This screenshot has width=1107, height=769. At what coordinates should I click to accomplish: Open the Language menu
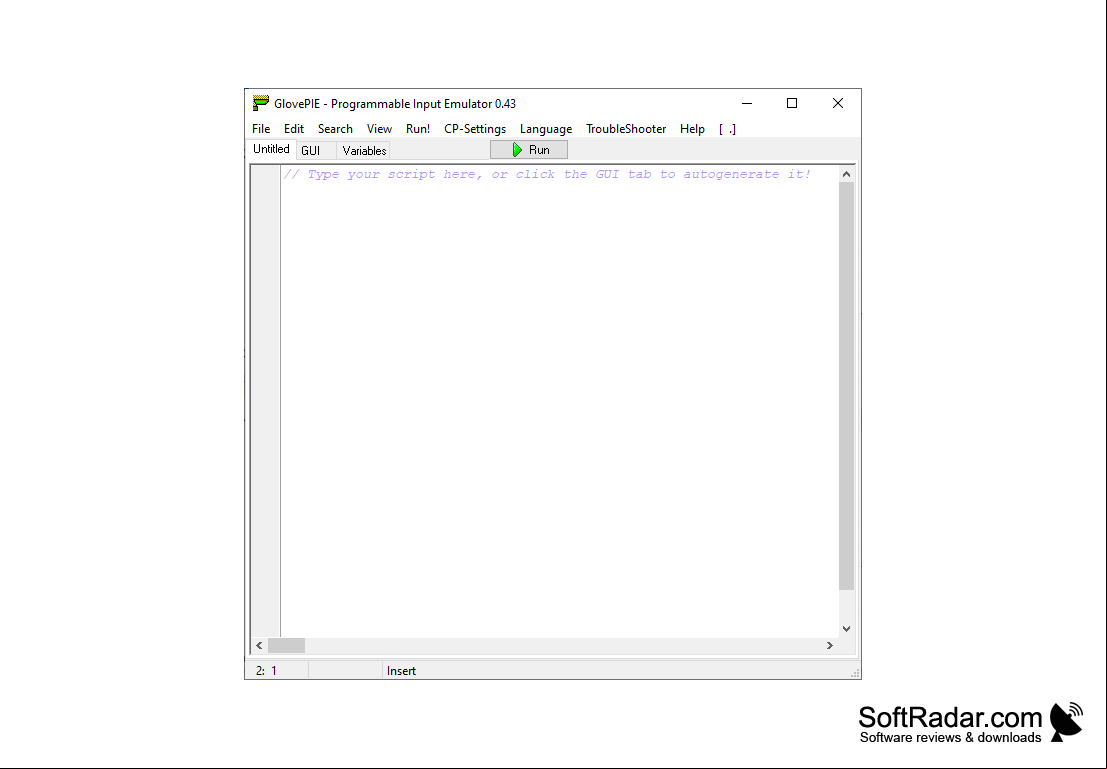tap(546, 129)
